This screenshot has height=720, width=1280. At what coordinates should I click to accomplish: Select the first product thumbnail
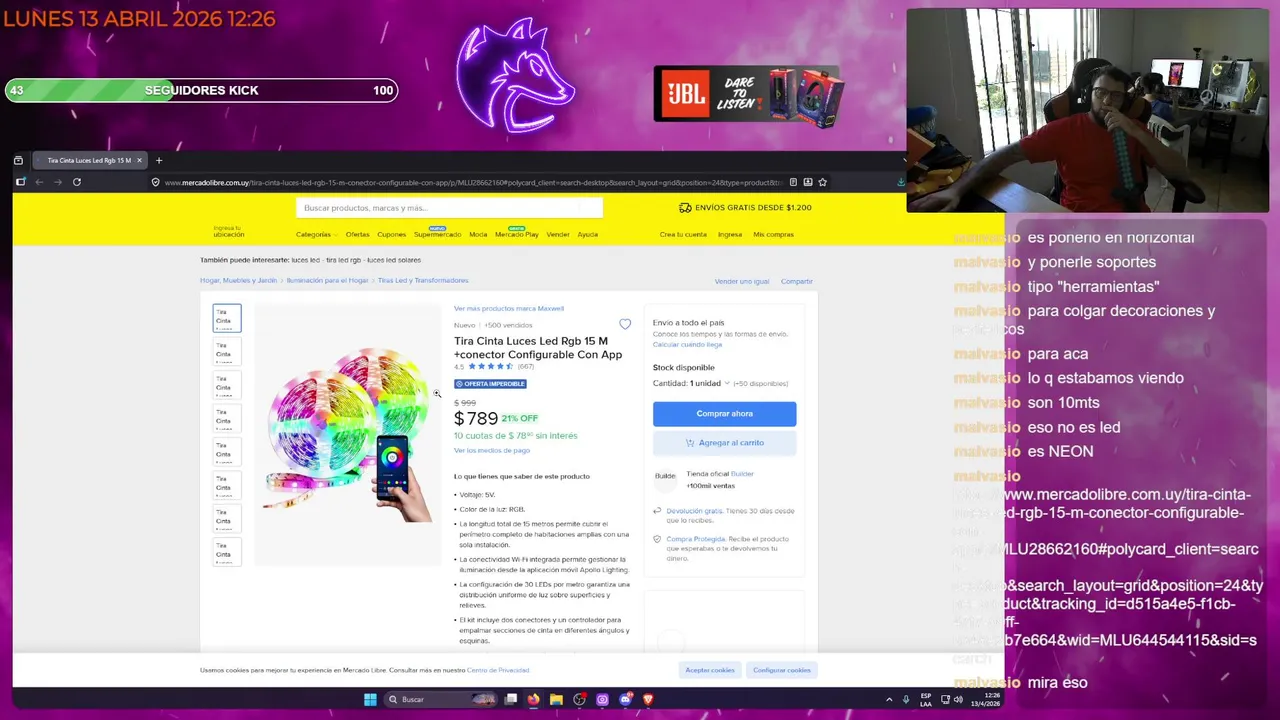coord(227,318)
